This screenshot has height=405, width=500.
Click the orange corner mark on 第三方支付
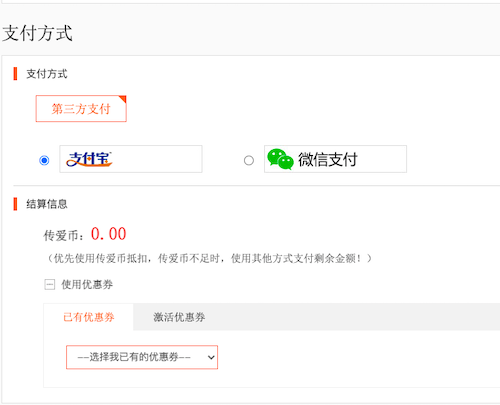[123, 99]
